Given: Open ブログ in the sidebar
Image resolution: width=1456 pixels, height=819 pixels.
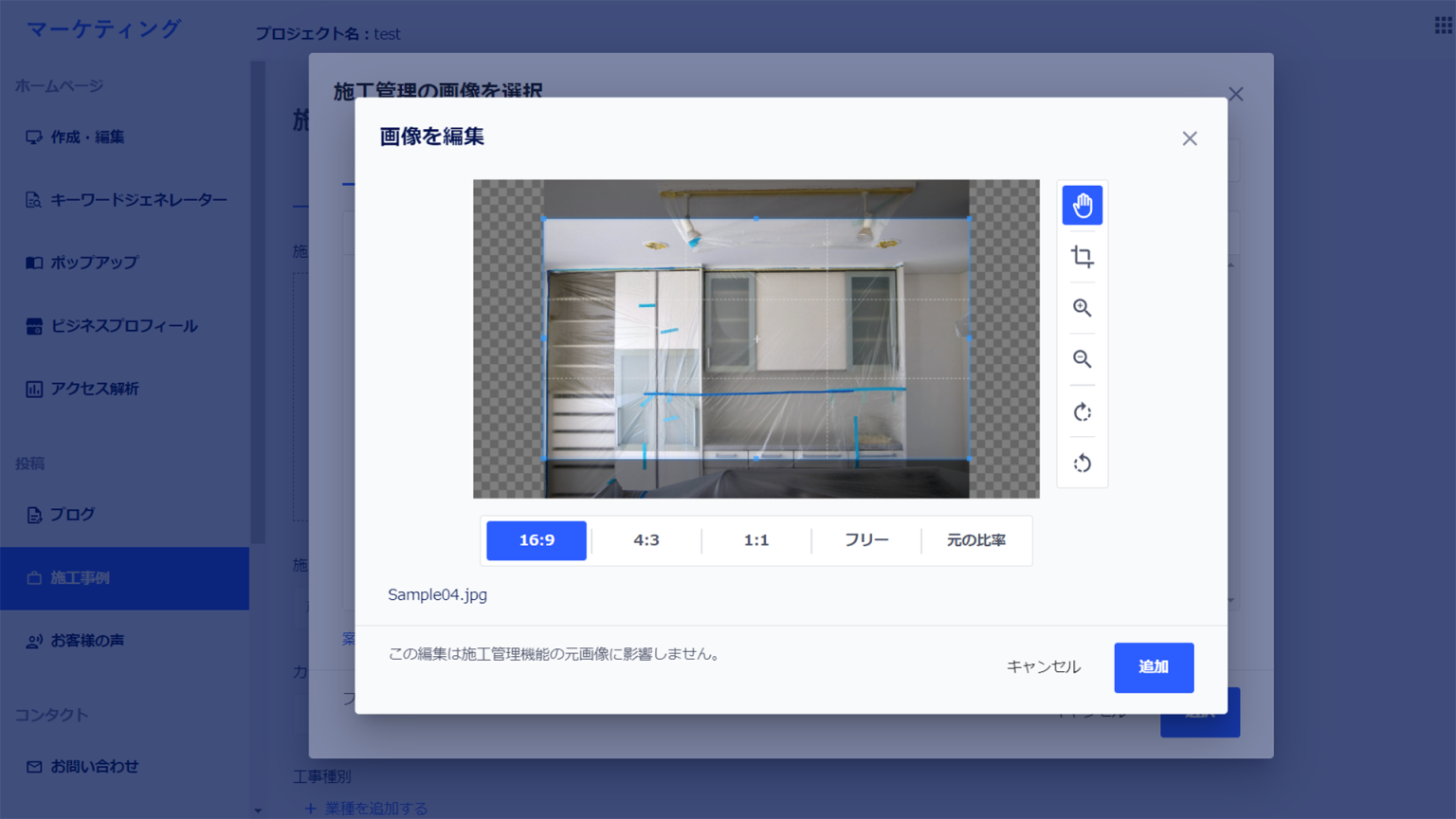Looking at the screenshot, I should click(124, 515).
